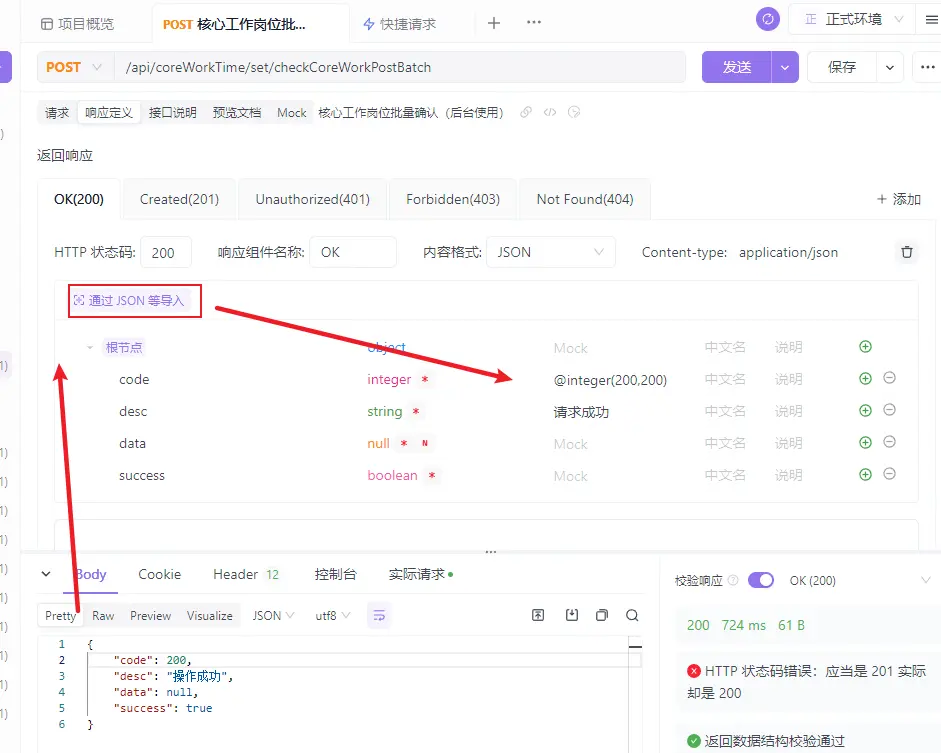Select the Not Found(404) response tab

tap(585, 199)
